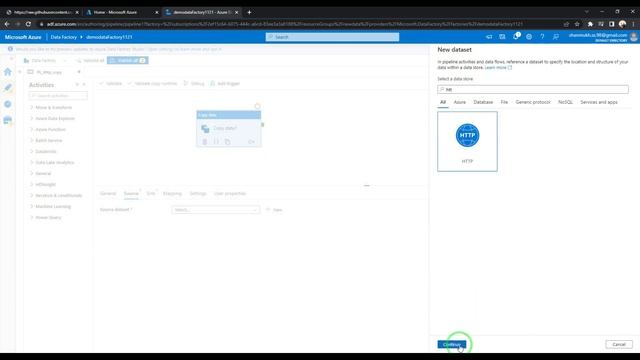This screenshot has width=640, height=360.
Task: Click the add output arrow on Copy data activity
Action: click(x=251, y=142)
